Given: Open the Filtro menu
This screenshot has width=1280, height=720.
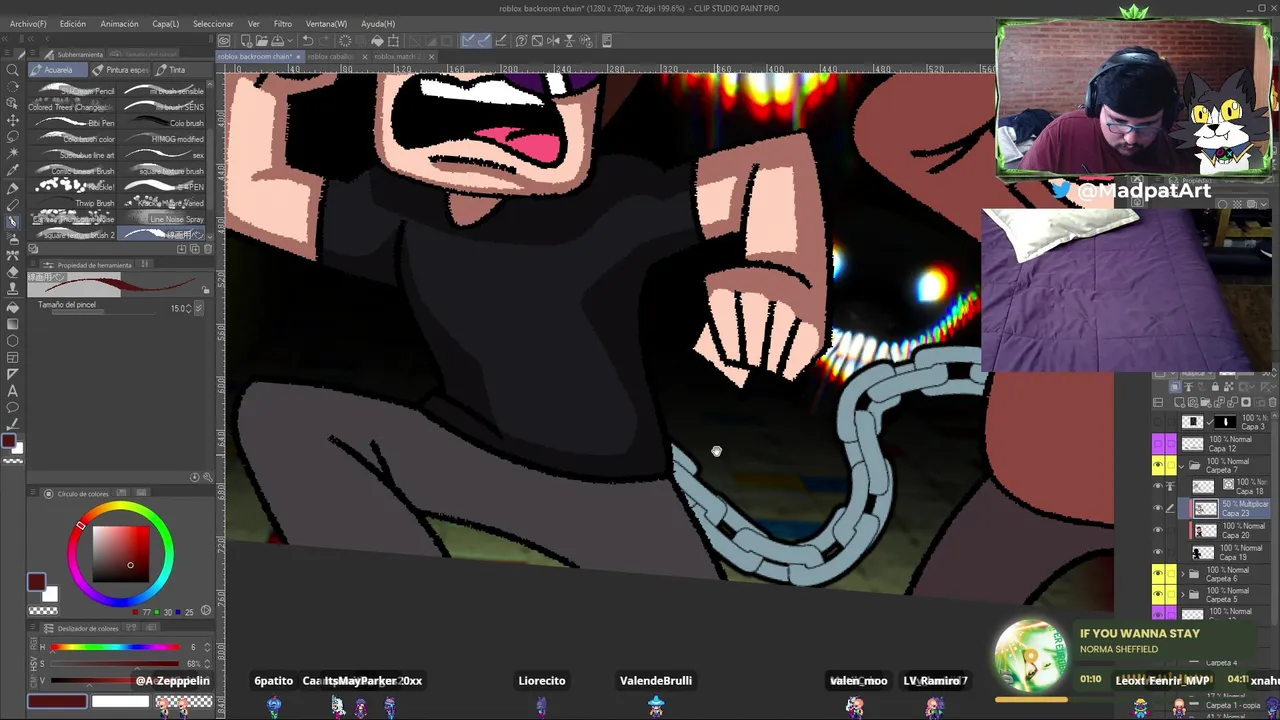Looking at the screenshot, I should pos(283,23).
